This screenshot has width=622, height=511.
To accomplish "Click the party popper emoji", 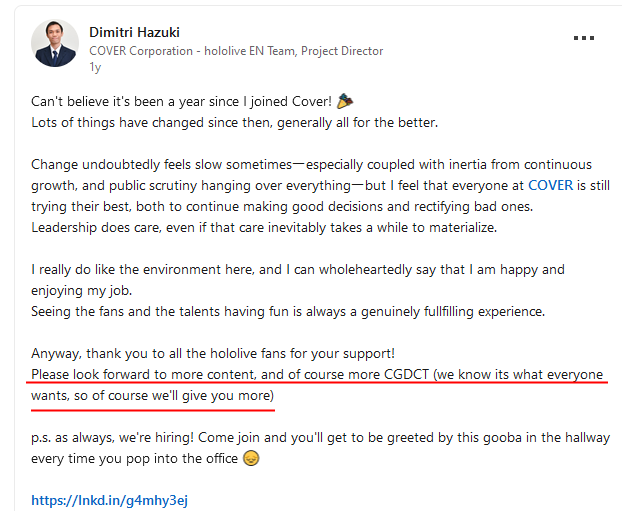I will [x=346, y=102].
